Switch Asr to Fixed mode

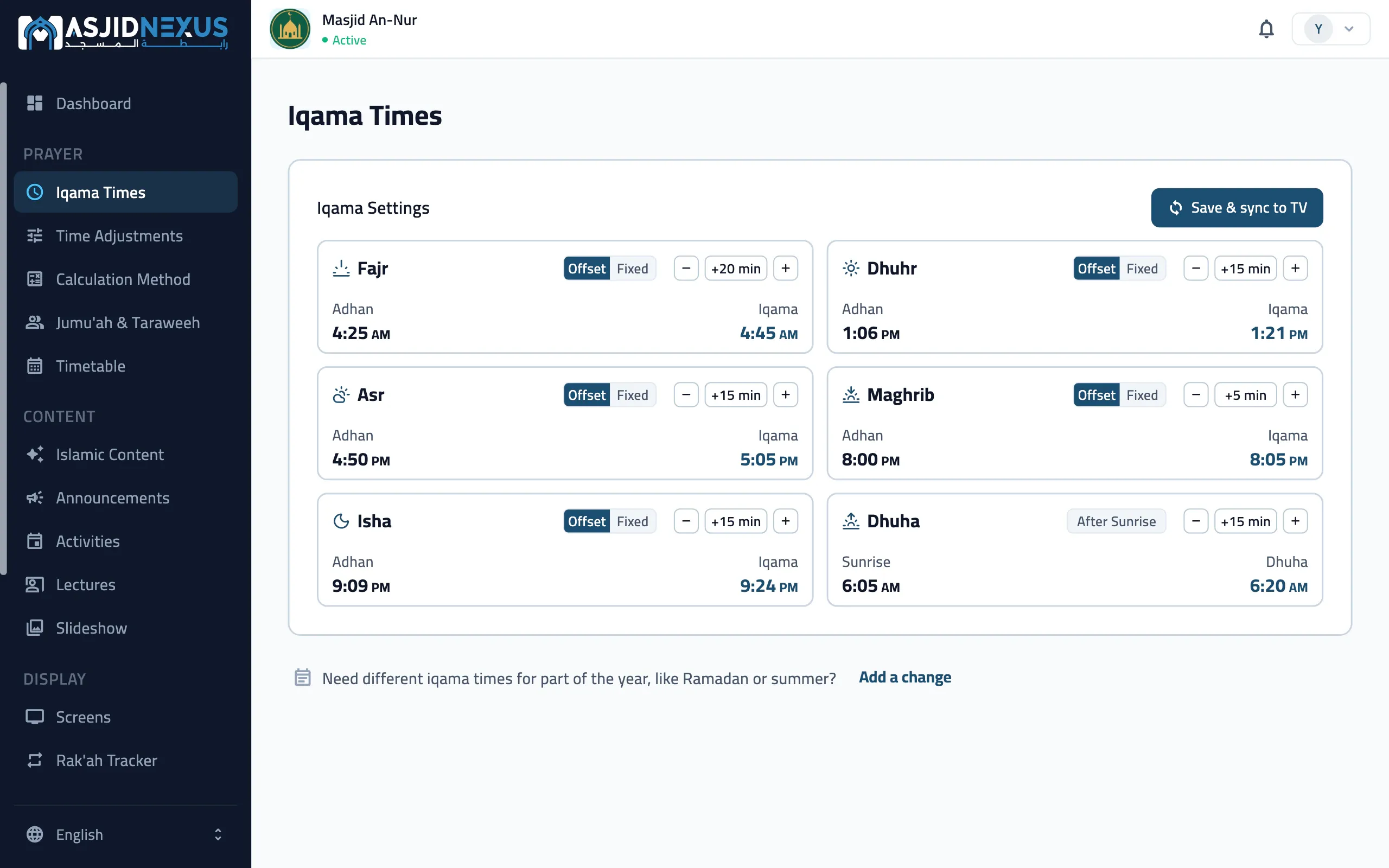(x=633, y=394)
